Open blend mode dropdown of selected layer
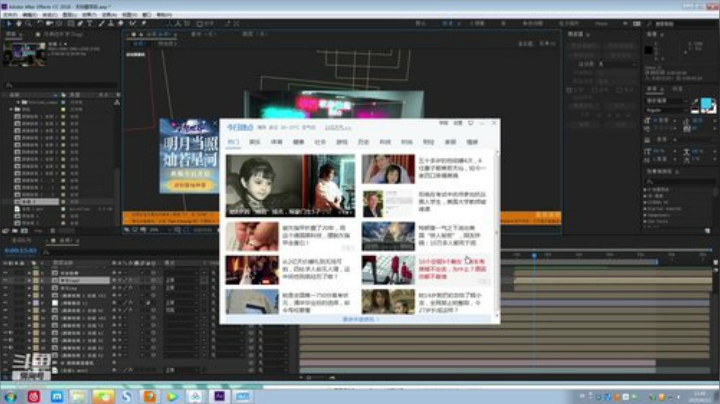 tap(181, 280)
